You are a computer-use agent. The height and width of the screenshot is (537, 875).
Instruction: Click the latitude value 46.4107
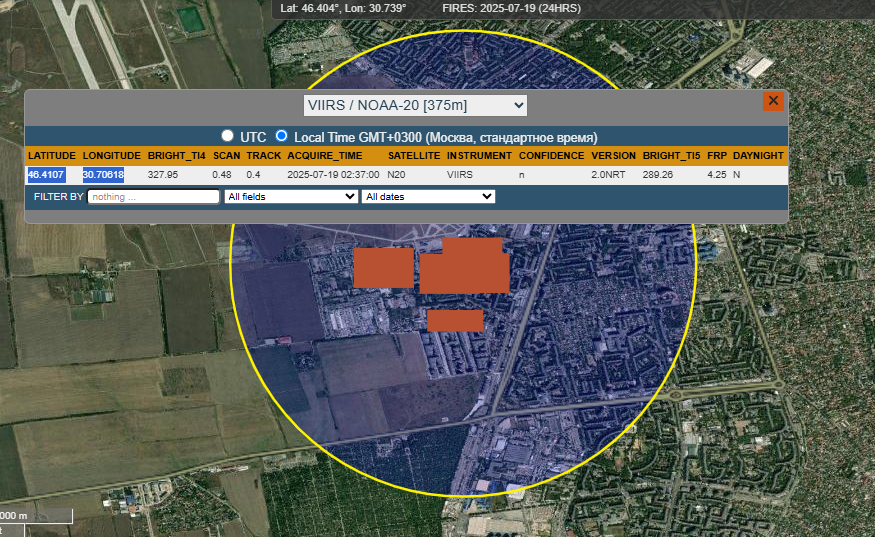pos(46,175)
